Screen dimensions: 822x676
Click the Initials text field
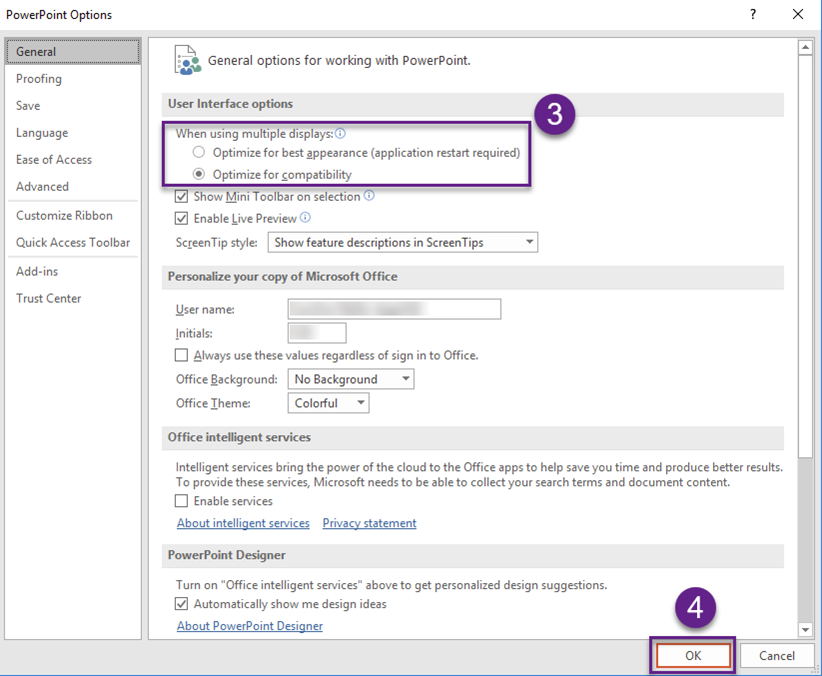(x=317, y=333)
